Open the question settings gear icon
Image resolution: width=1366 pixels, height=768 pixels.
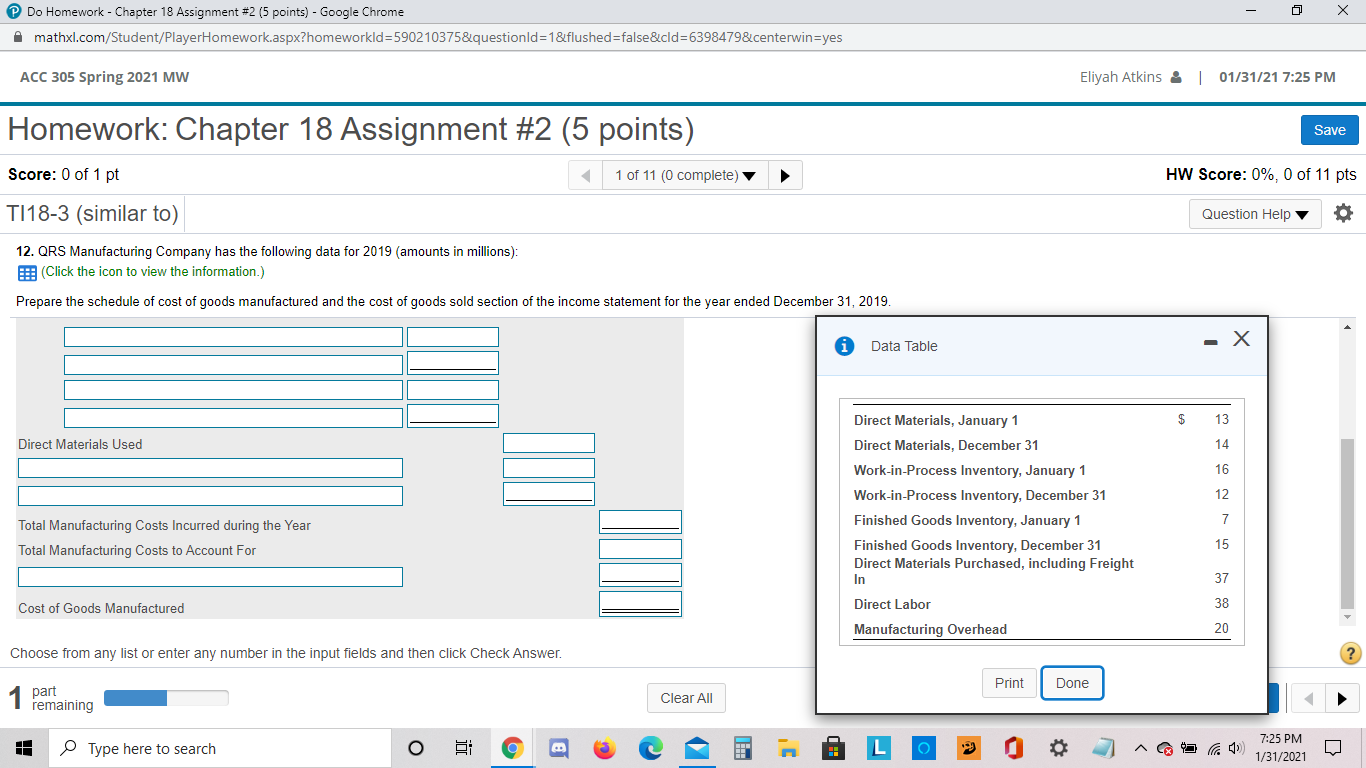point(1343,212)
